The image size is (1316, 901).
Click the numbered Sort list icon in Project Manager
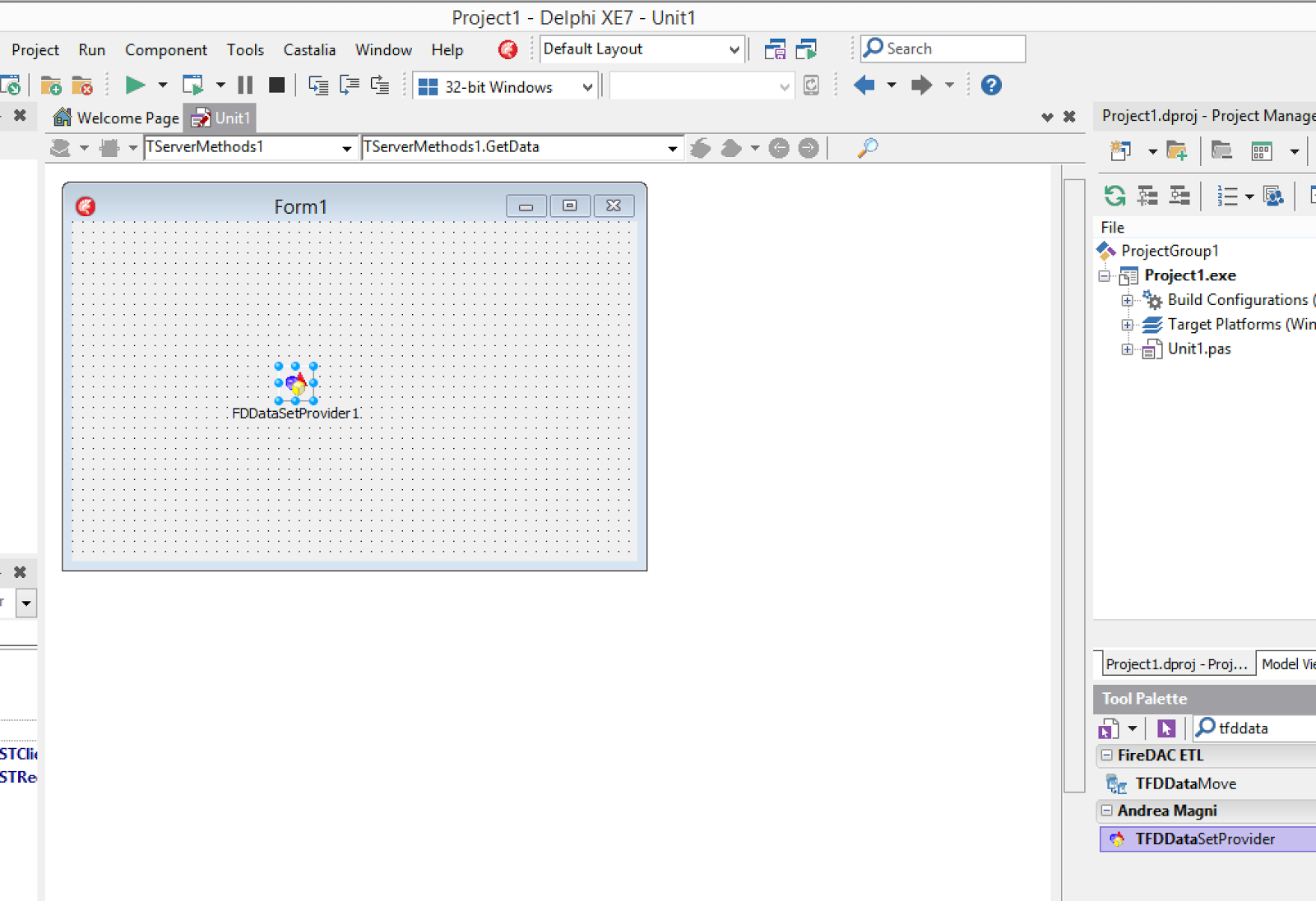click(1227, 196)
